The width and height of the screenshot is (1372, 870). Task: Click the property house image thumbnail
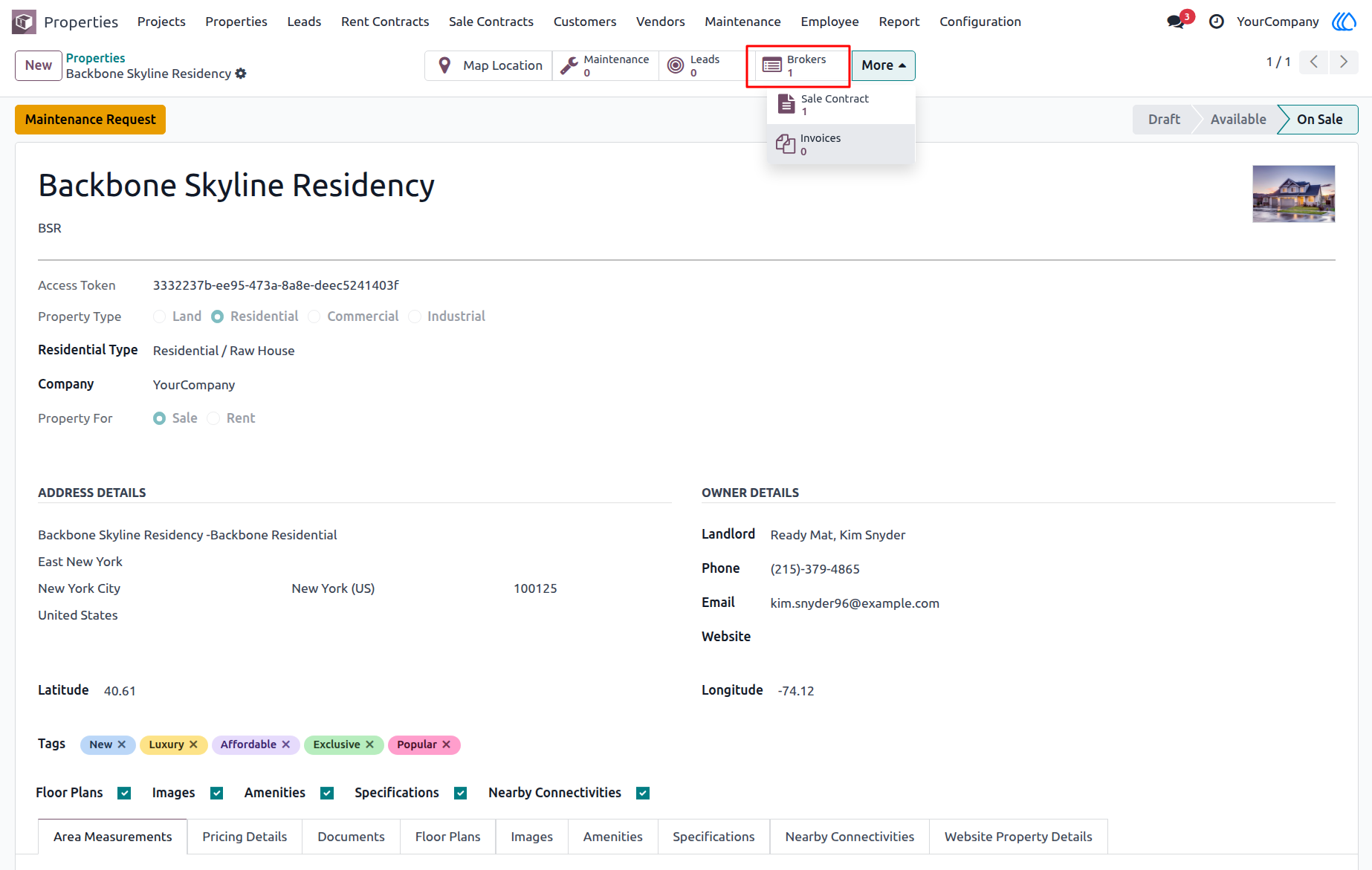click(x=1293, y=194)
